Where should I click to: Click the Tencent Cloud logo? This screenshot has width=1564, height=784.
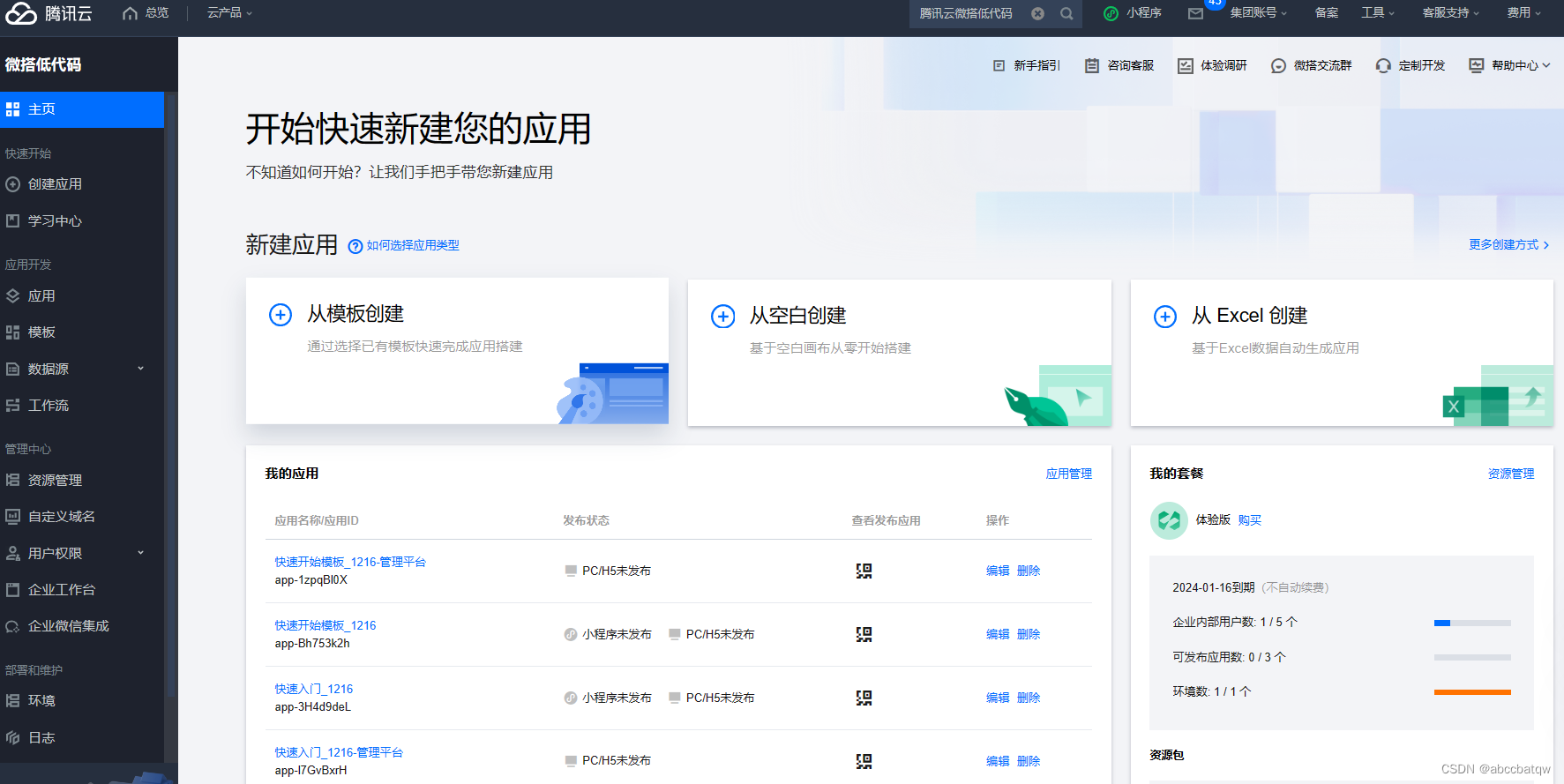[49, 13]
